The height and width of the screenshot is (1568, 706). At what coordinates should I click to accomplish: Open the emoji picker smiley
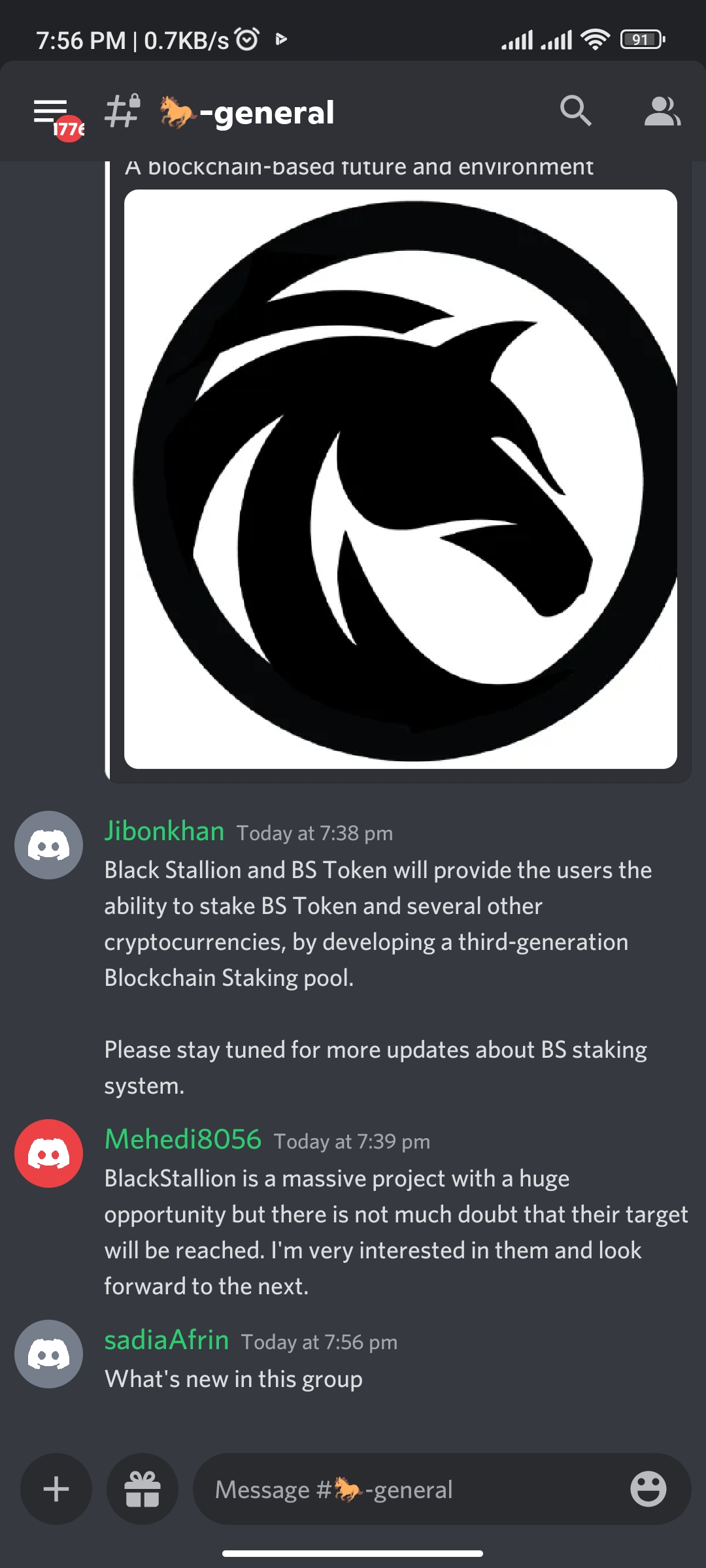(648, 1489)
